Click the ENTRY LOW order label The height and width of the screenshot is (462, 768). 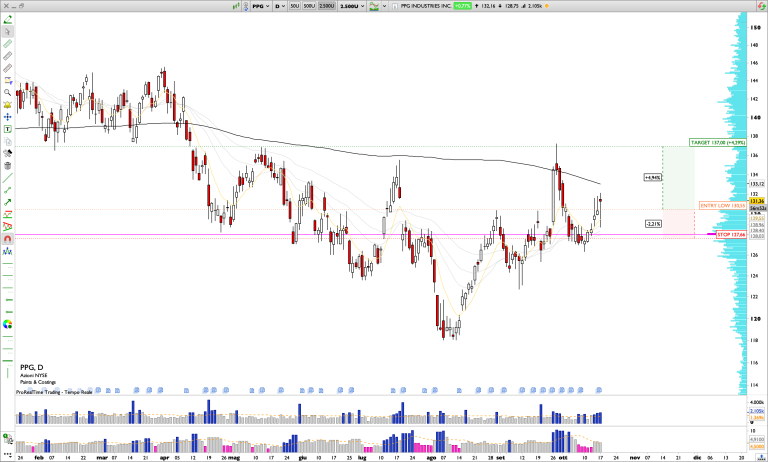coord(722,206)
